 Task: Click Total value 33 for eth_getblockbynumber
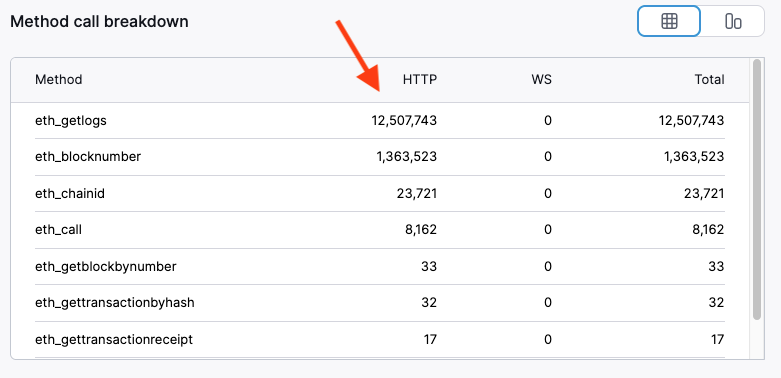pyautogui.click(x=716, y=266)
